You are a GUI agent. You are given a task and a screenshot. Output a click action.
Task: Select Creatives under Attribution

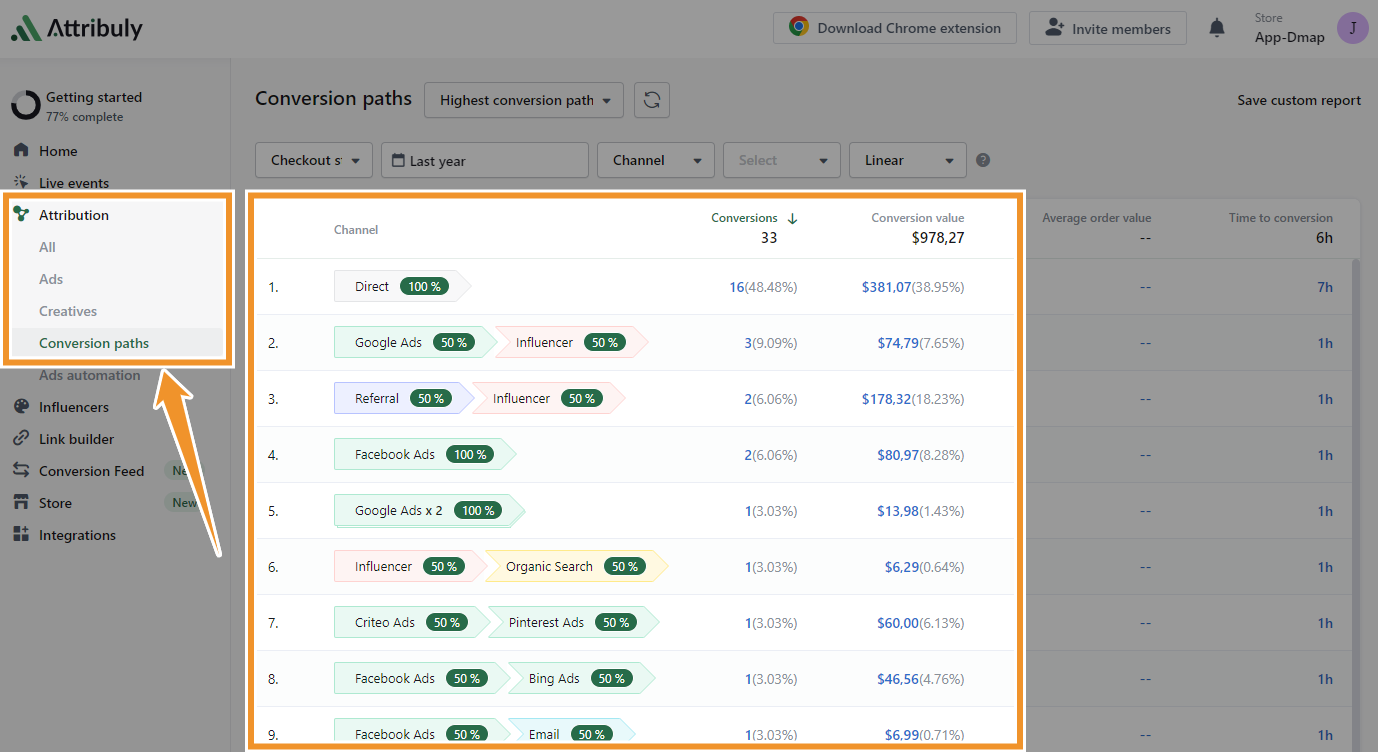click(x=68, y=311)
